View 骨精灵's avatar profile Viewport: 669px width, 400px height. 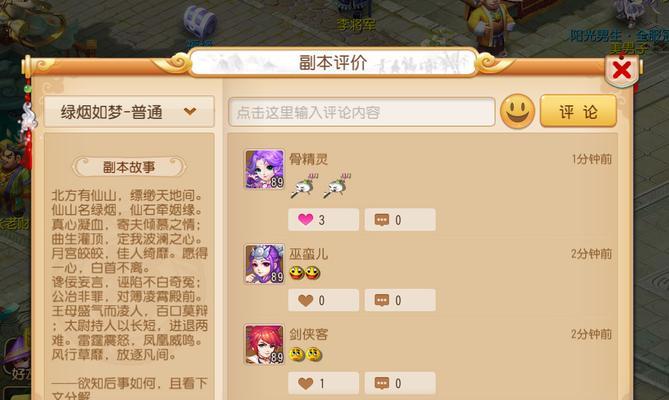click(x=264, y=169)
